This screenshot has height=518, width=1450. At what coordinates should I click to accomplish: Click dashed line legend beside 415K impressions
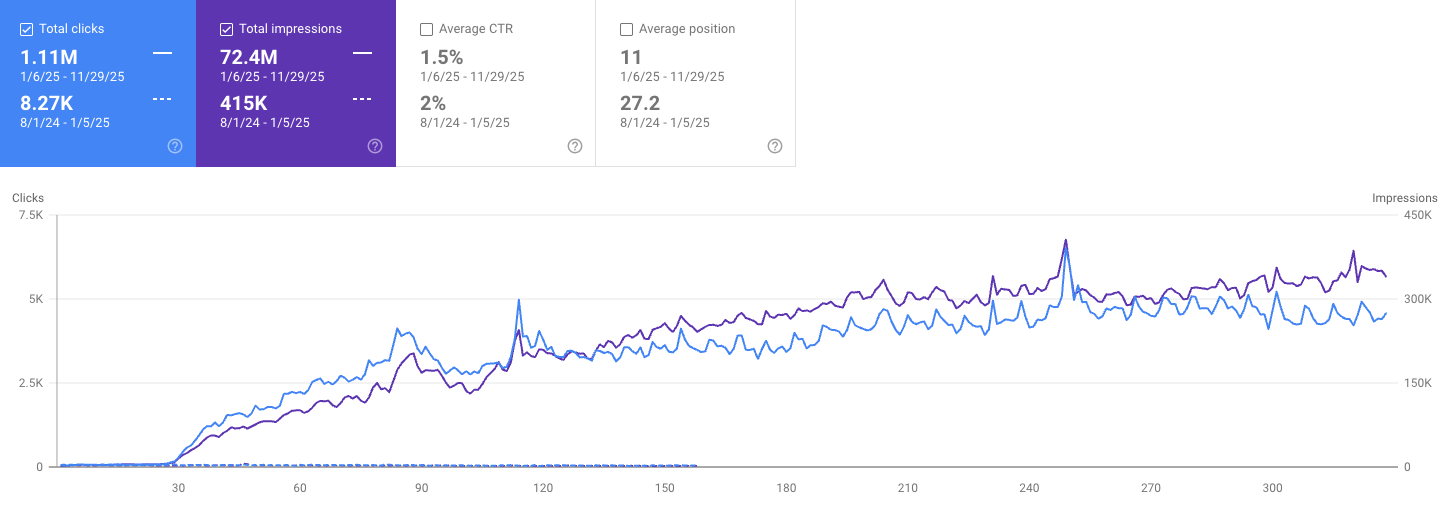click(362, 99)
